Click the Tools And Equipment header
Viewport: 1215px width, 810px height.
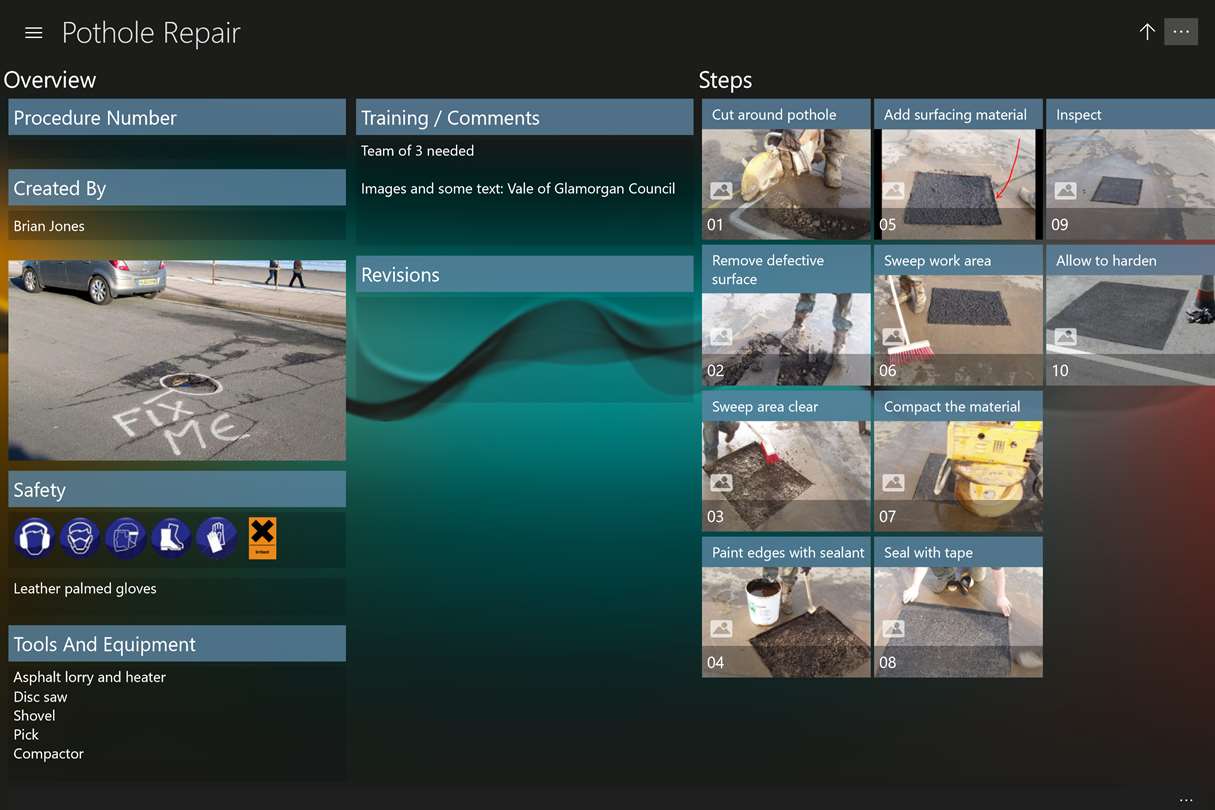[177, 644]
